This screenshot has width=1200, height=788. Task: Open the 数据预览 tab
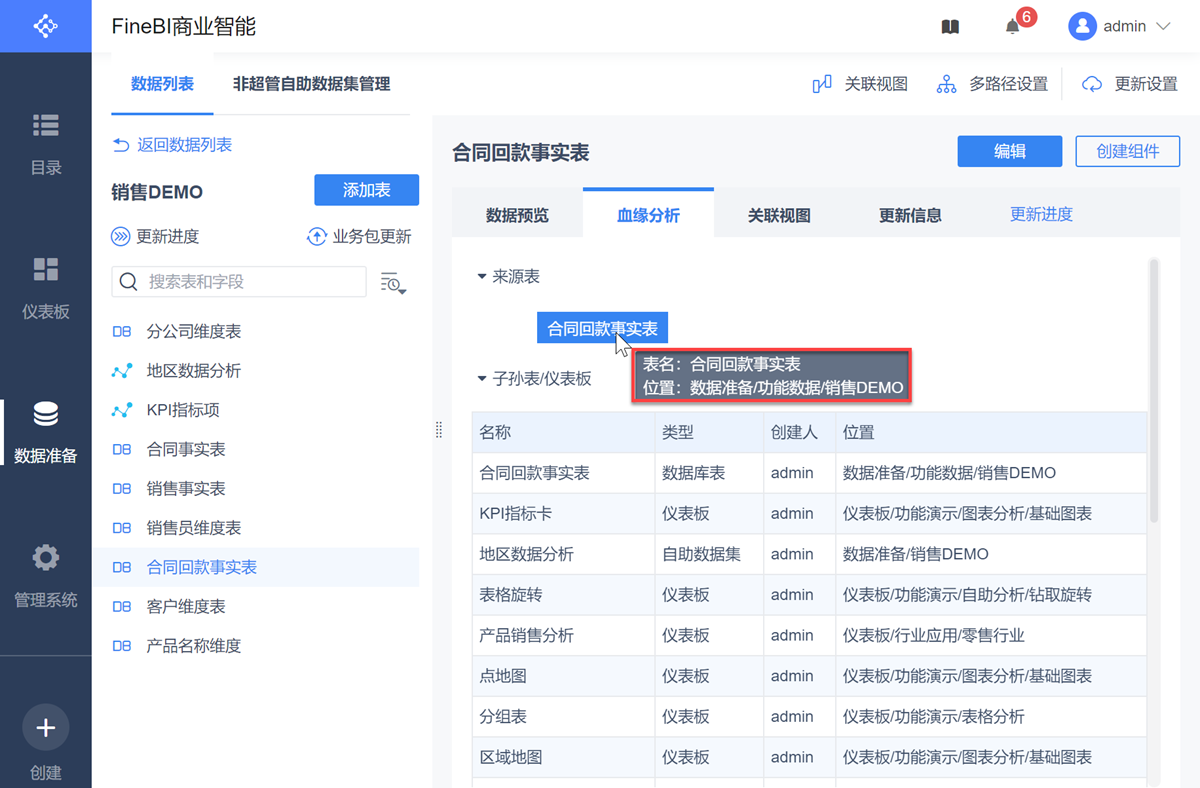tap(517, 214)
